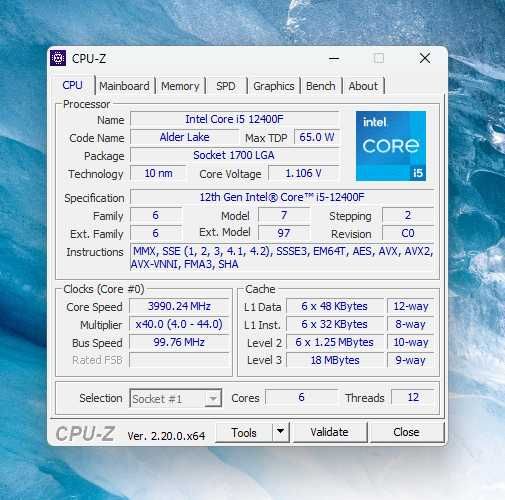Switch to the Mainboard tab
The image size is (505, 500).
[124, 86]
